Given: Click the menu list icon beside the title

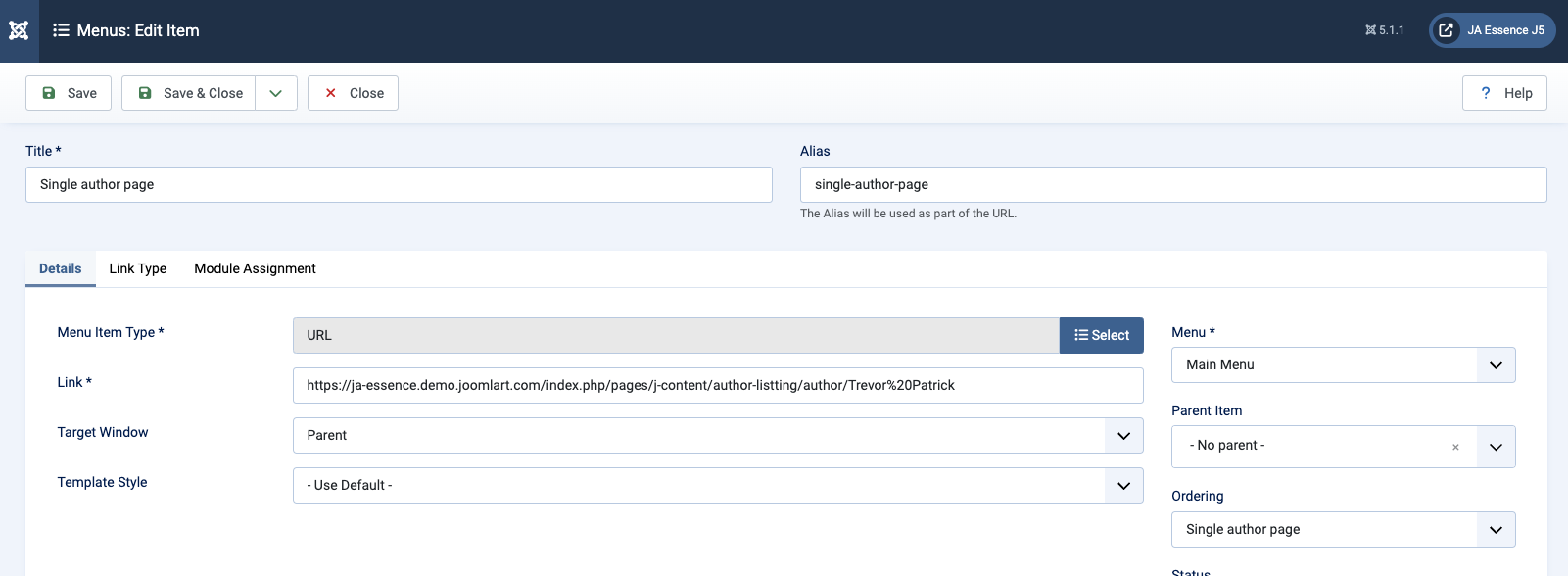Looking at the screenshot, I should pos(61,30).
